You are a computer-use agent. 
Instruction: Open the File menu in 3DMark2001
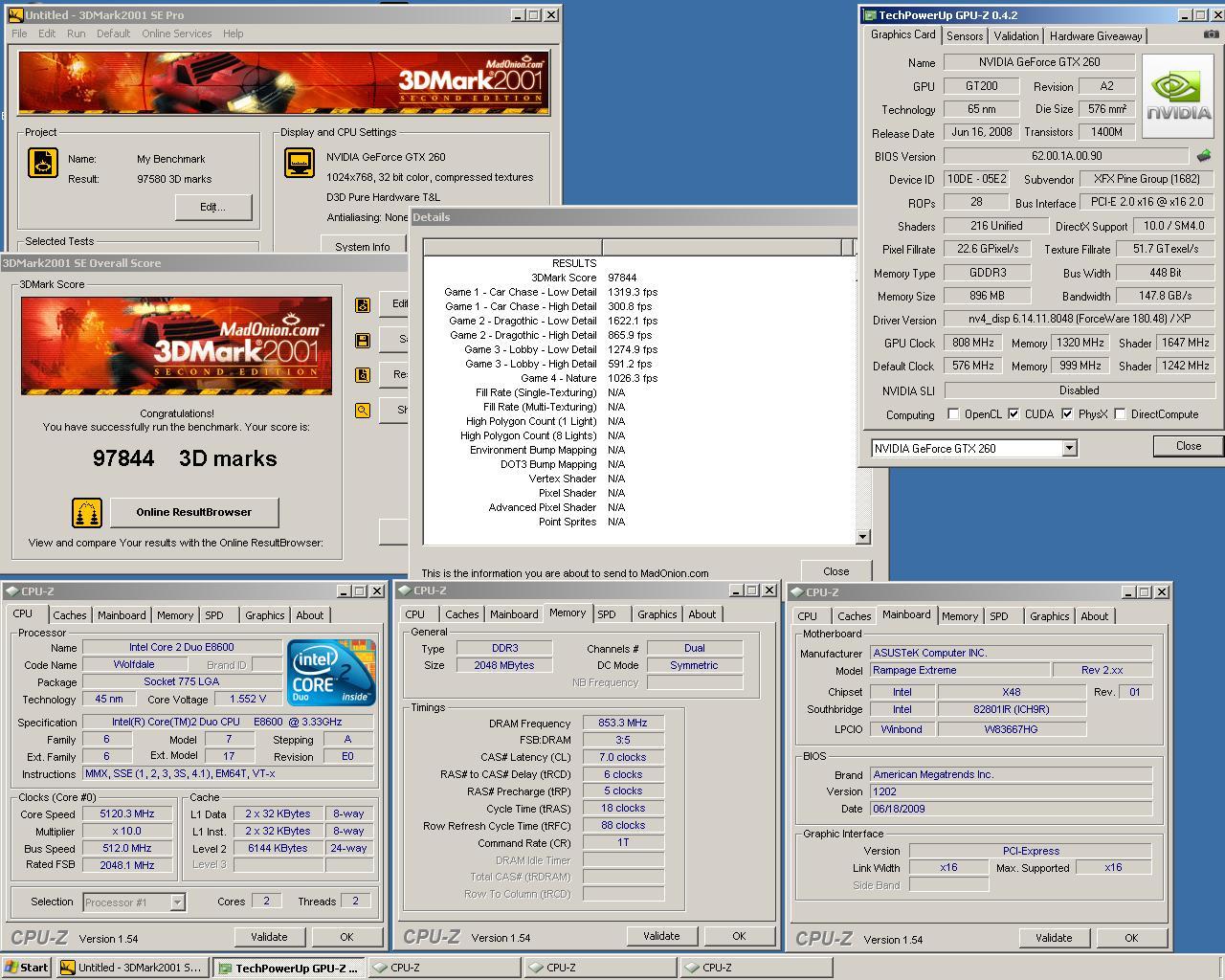[x=19, y=33]
